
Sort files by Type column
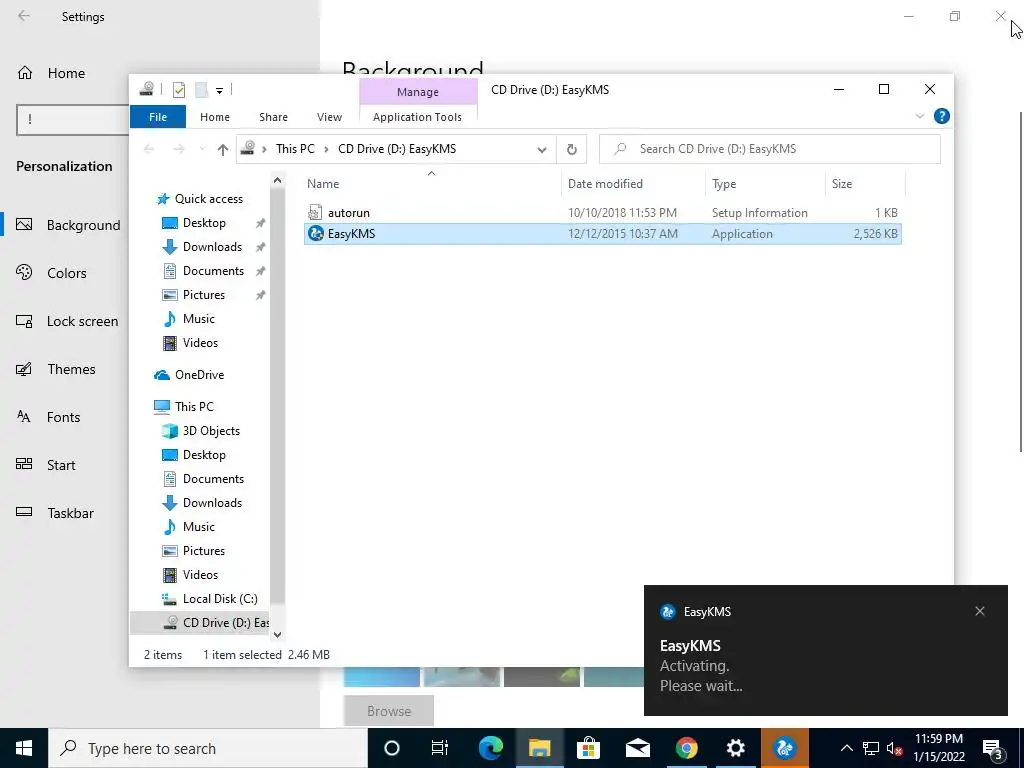point(765,184)
